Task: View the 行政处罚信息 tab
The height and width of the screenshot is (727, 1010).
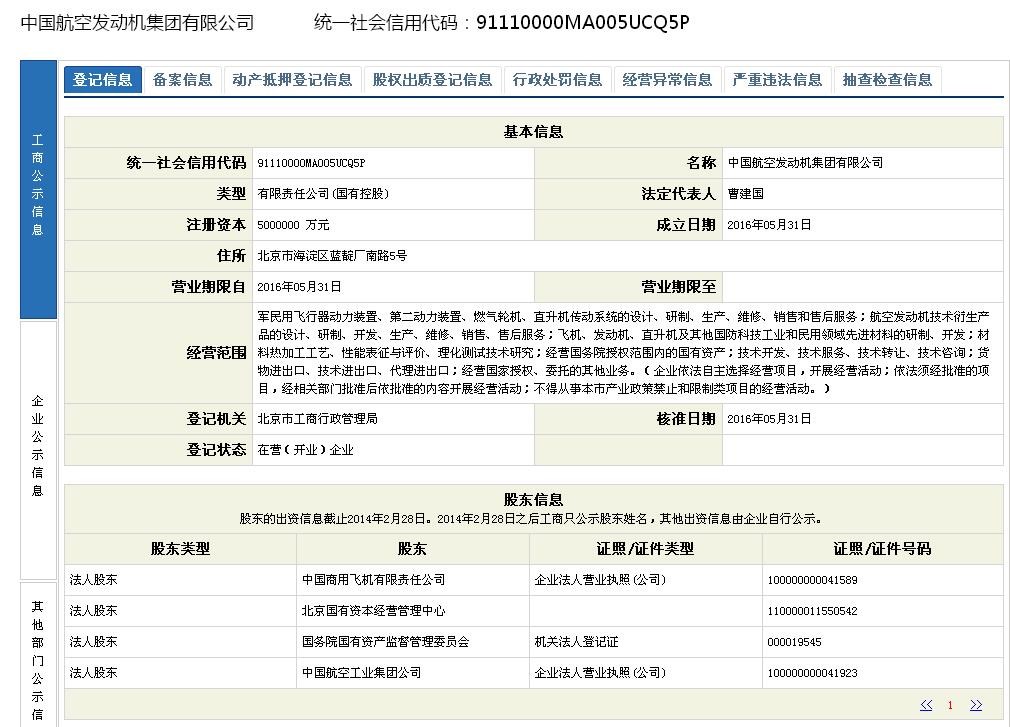Action: pyautogui.click(x=557, y=80)
